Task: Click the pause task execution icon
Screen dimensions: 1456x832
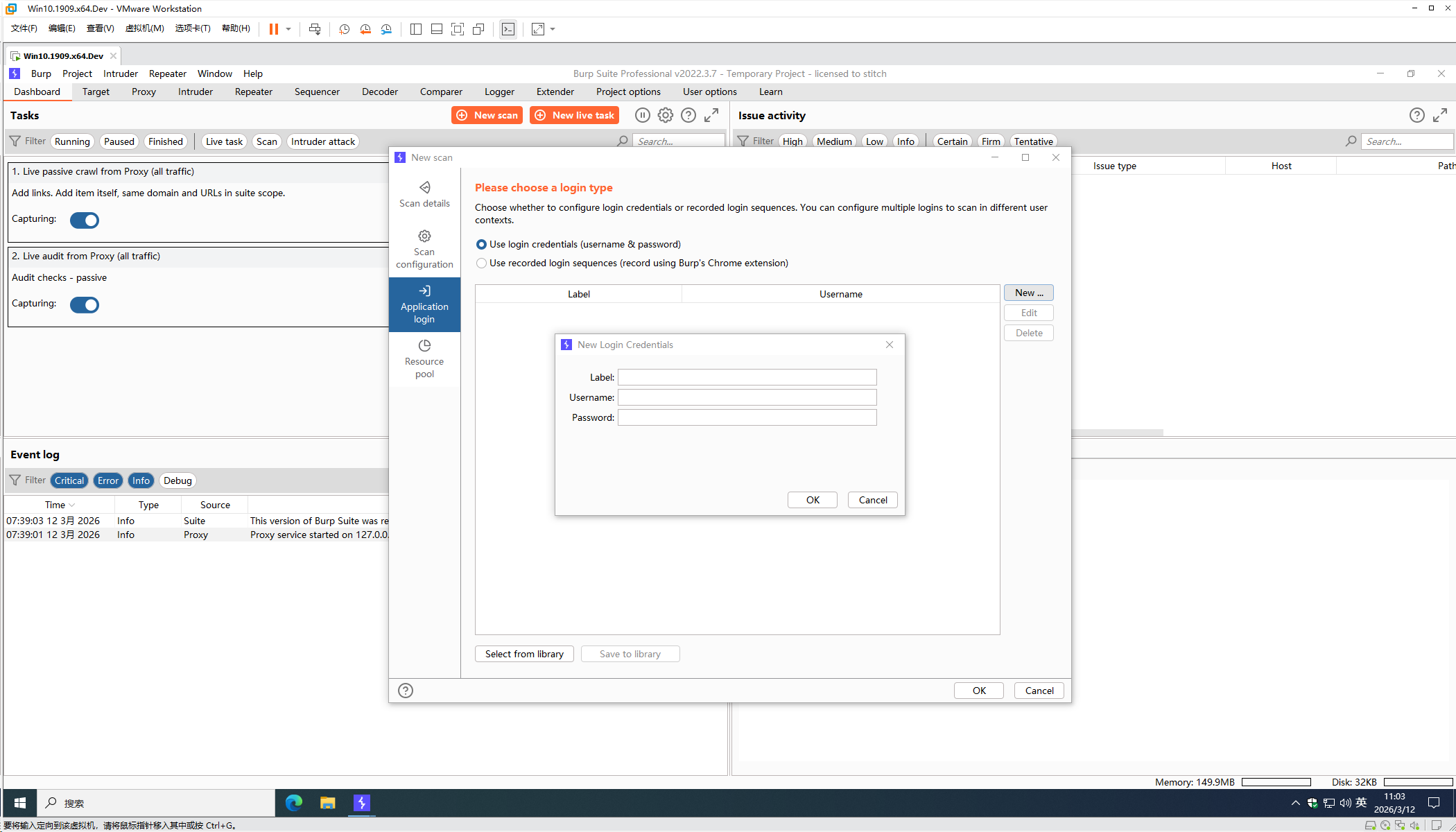Action: click(642, 115)
